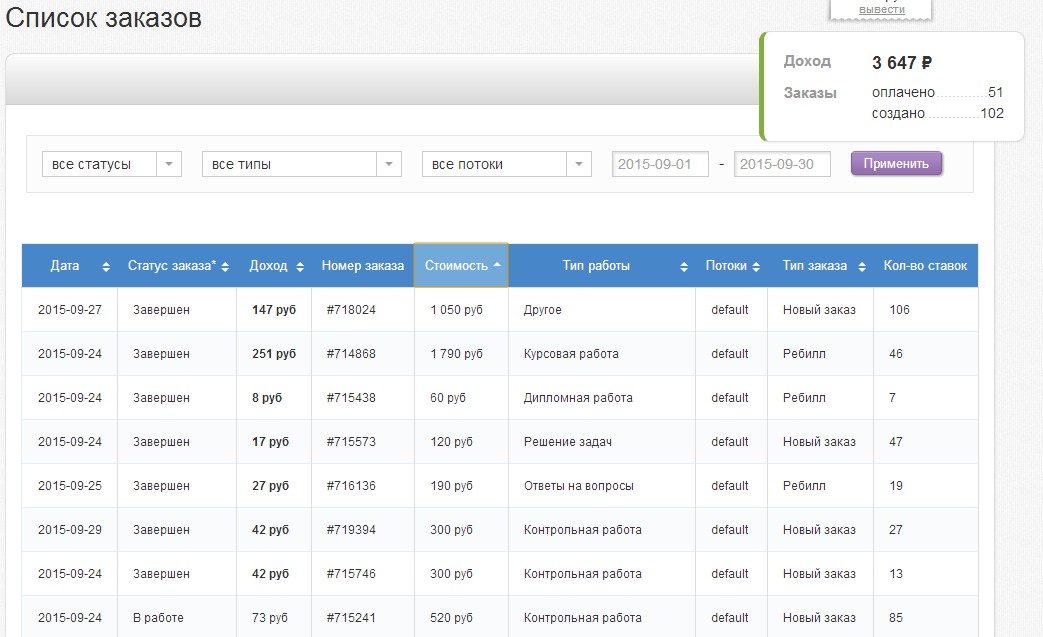1043x637 pixels.
Task: Click the bid count 85
Action: click(x=896, y=617)
